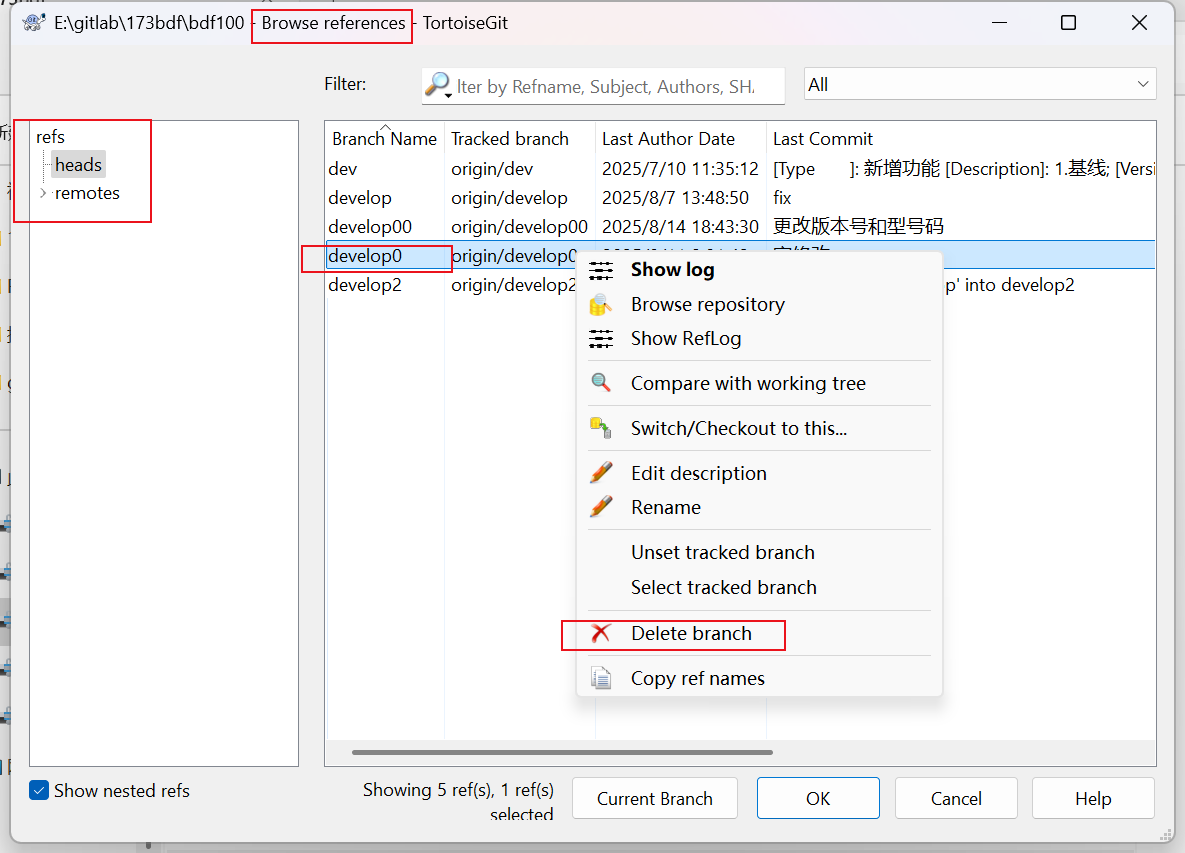The height and width of the screenshot is (853, 1185).
Task: Choose Select tracked branch from context menu
Action: point(722,587)
